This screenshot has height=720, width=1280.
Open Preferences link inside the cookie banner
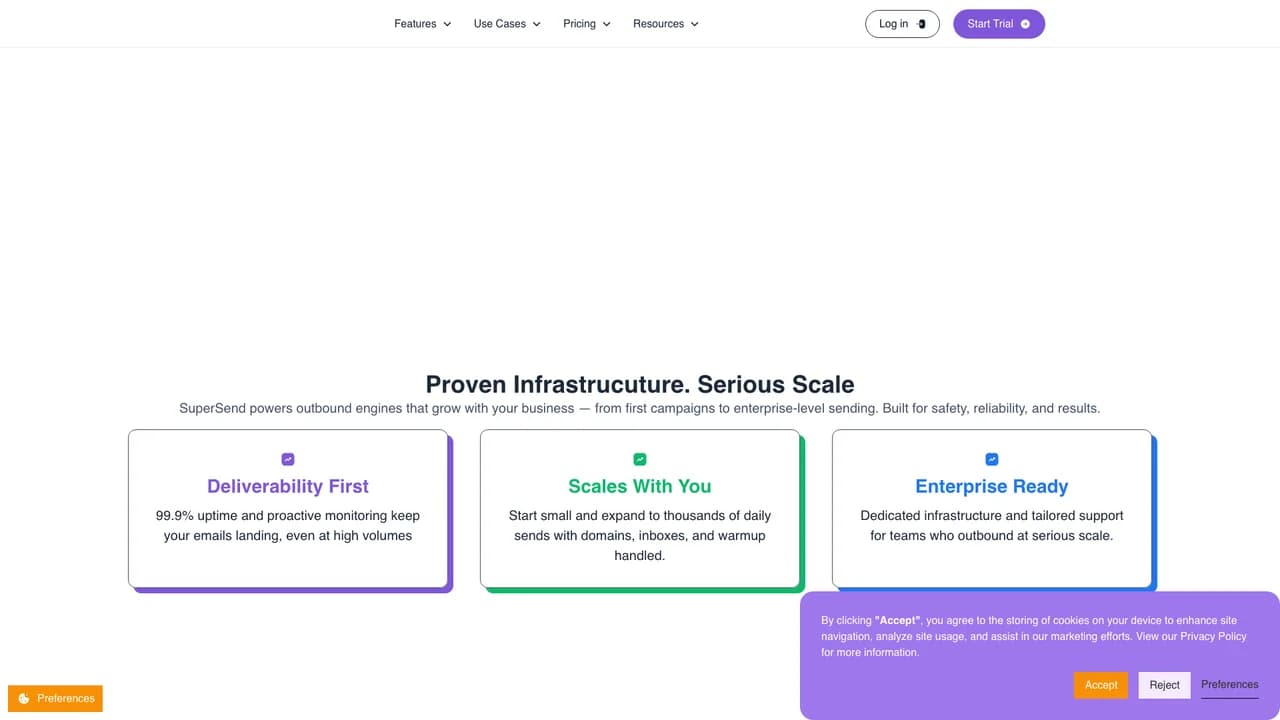click(1230, 685)
